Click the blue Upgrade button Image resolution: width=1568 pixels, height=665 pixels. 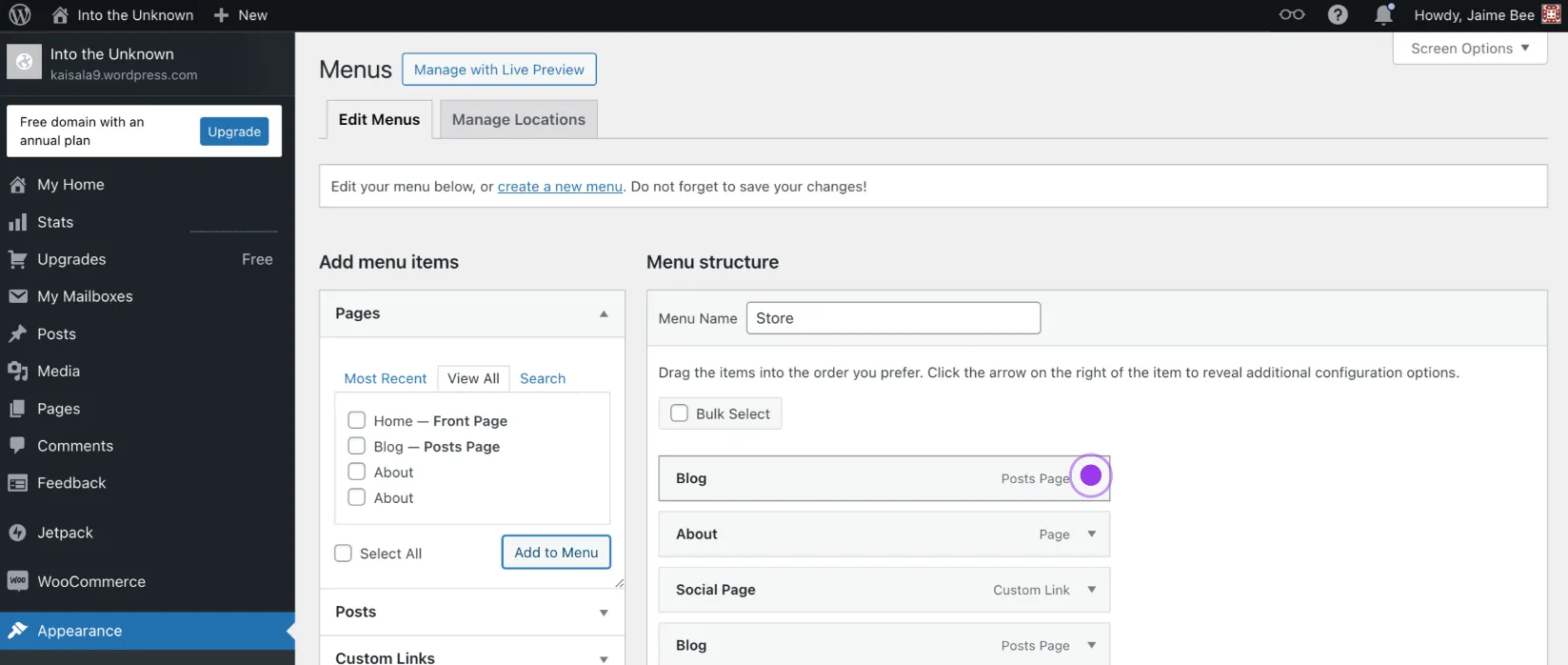coord(234,131)
